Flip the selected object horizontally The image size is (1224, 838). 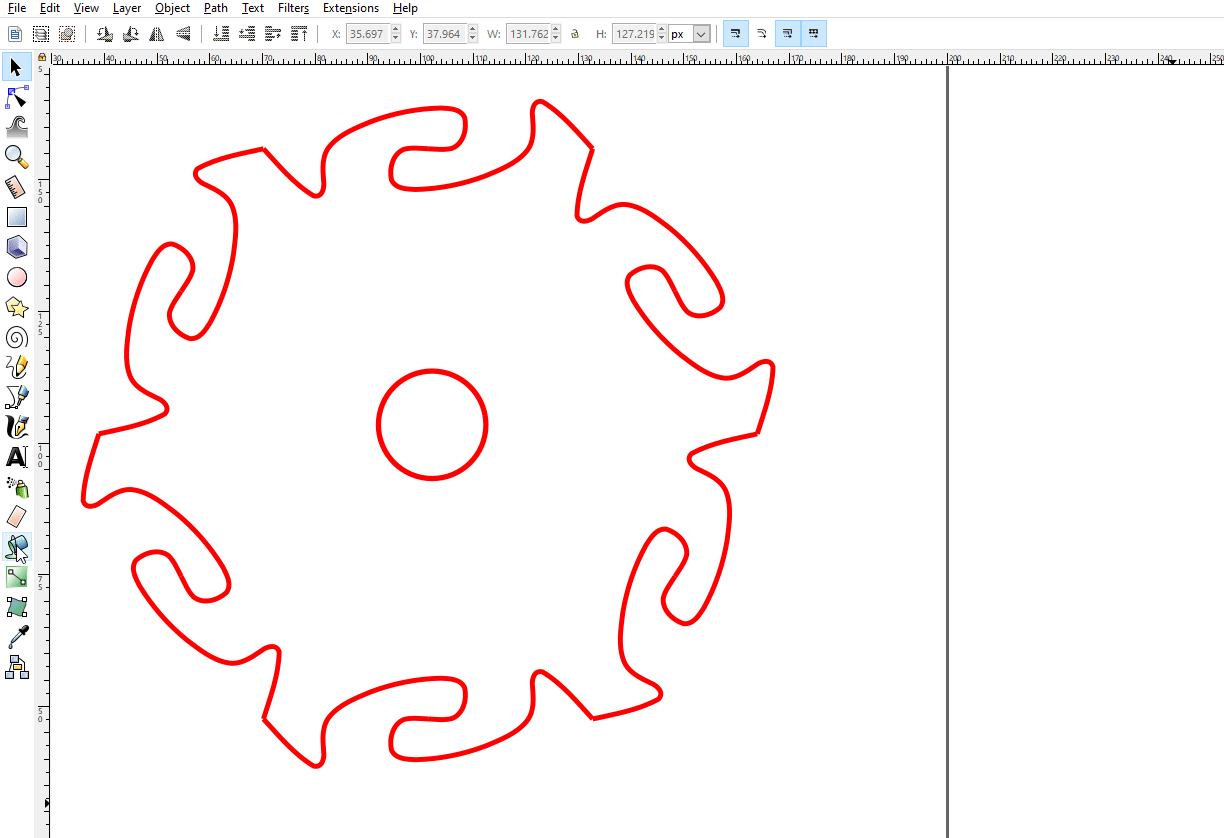pyautogui.click(x=157, y=33)
